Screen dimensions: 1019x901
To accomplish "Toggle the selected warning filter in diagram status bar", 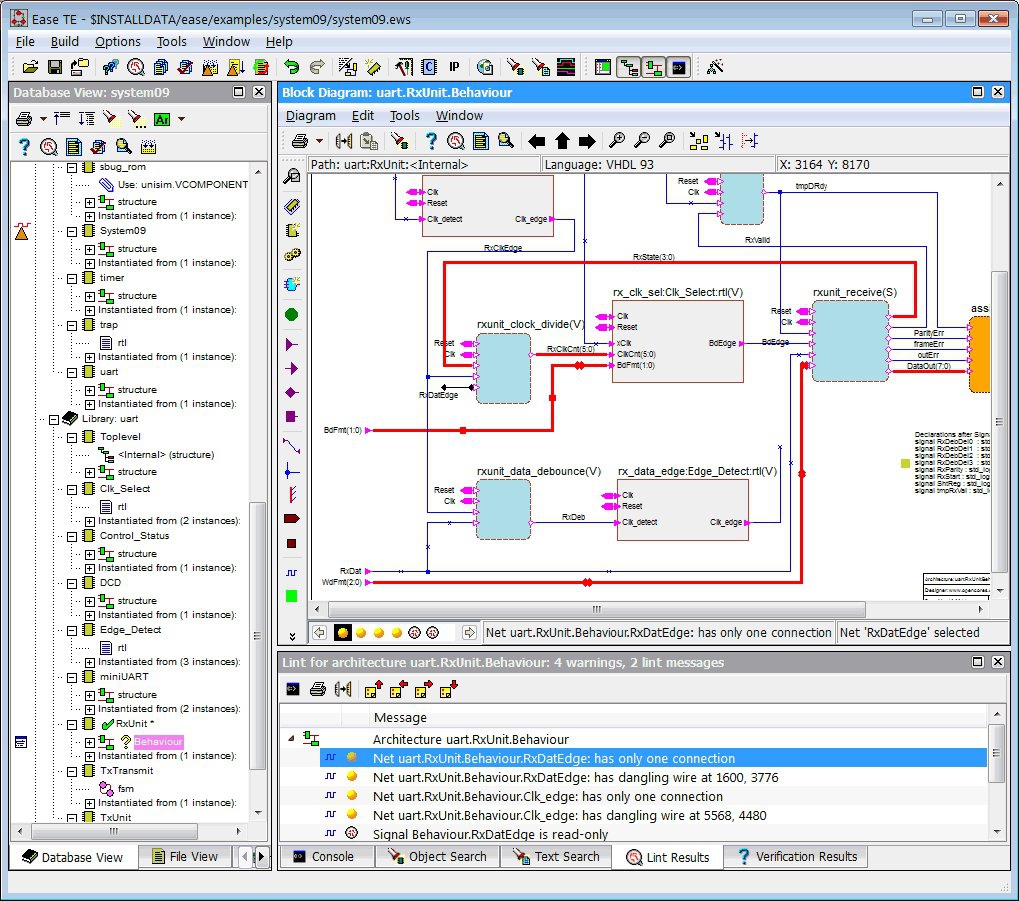I will point(343,632).
